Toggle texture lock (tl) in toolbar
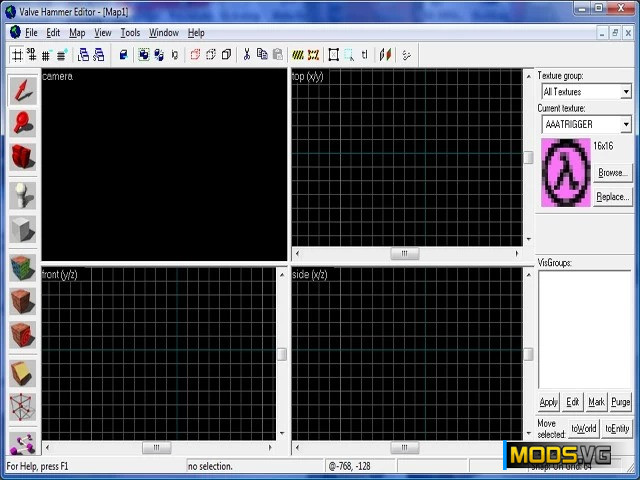640x480 pixels. [x=364, y=54]
